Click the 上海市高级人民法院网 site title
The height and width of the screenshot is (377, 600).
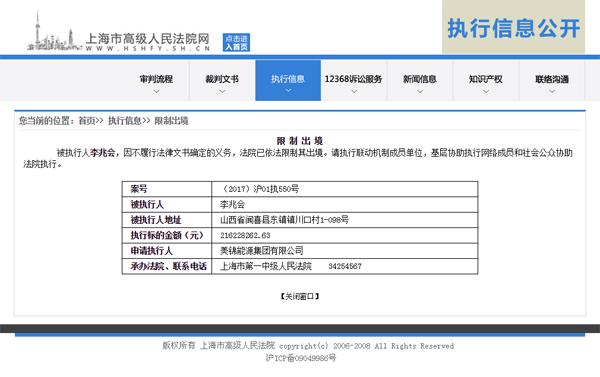147,39
